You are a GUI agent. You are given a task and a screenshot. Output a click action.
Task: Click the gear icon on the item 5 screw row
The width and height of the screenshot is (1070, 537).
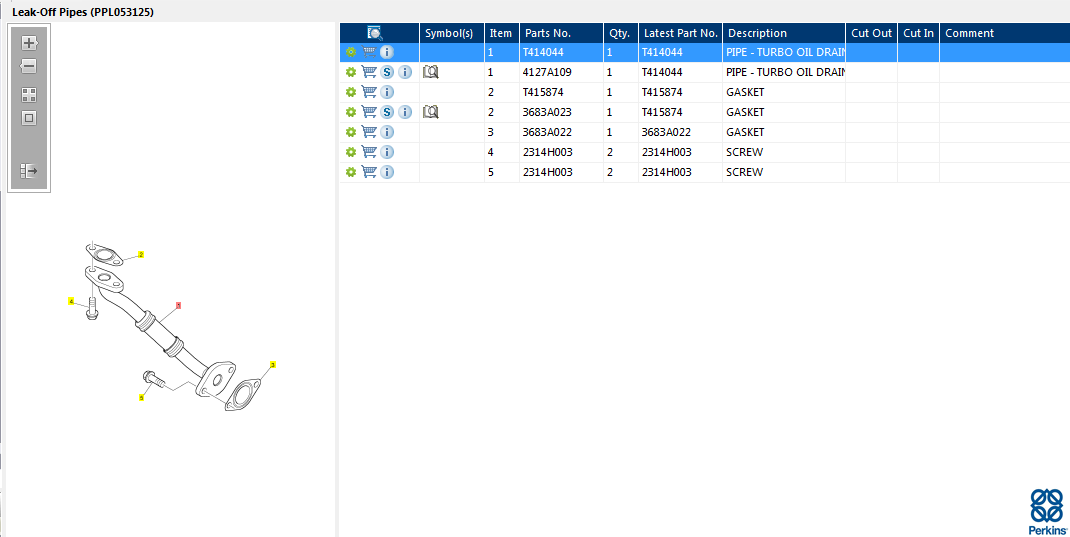coord(351,172)
